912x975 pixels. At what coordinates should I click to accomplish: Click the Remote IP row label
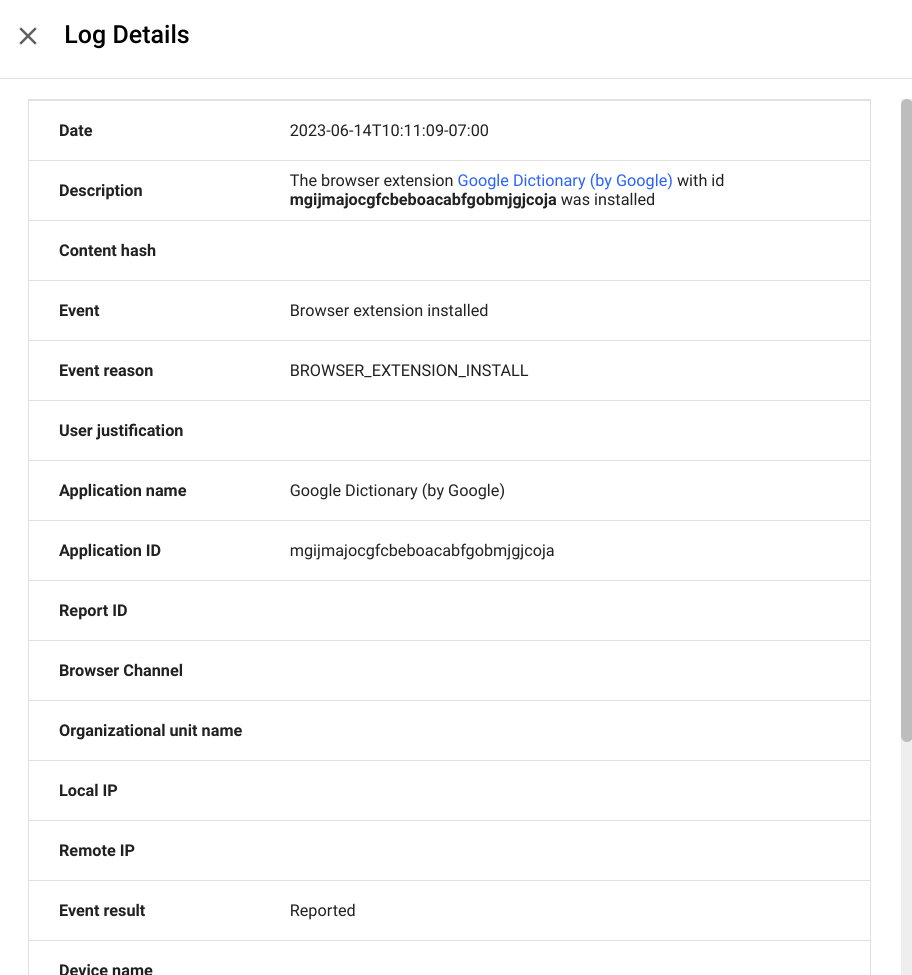click(x=96, y=851)
